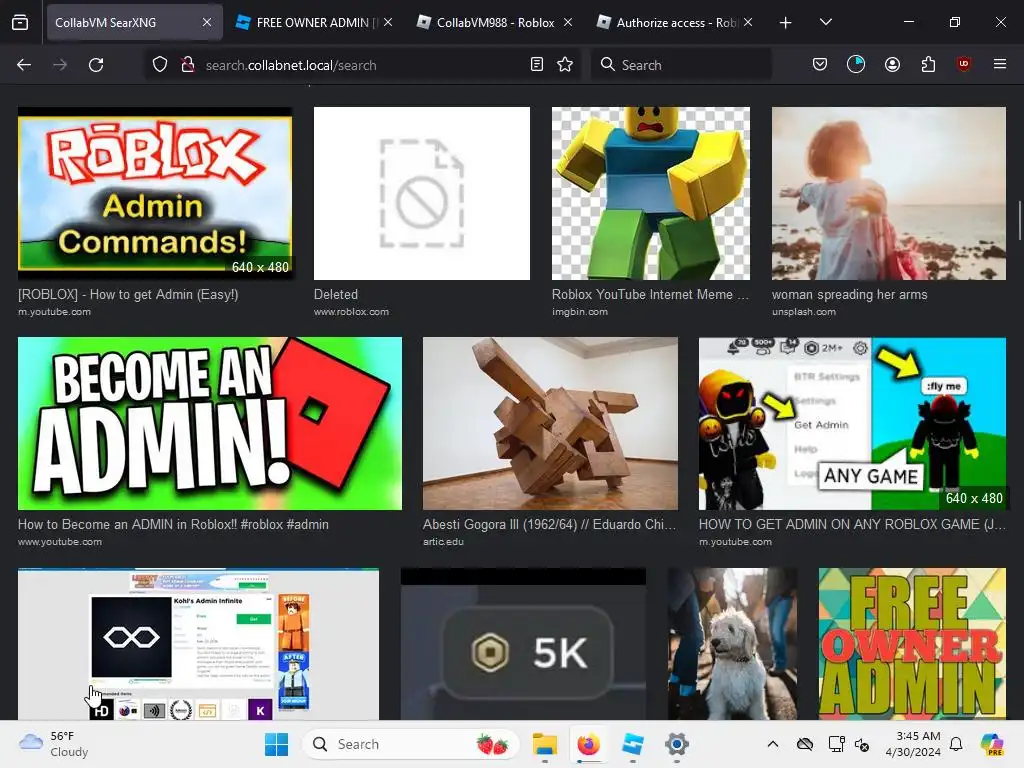
Task: Click the 'unsplash.com' source text
Action: click(804, 312)
